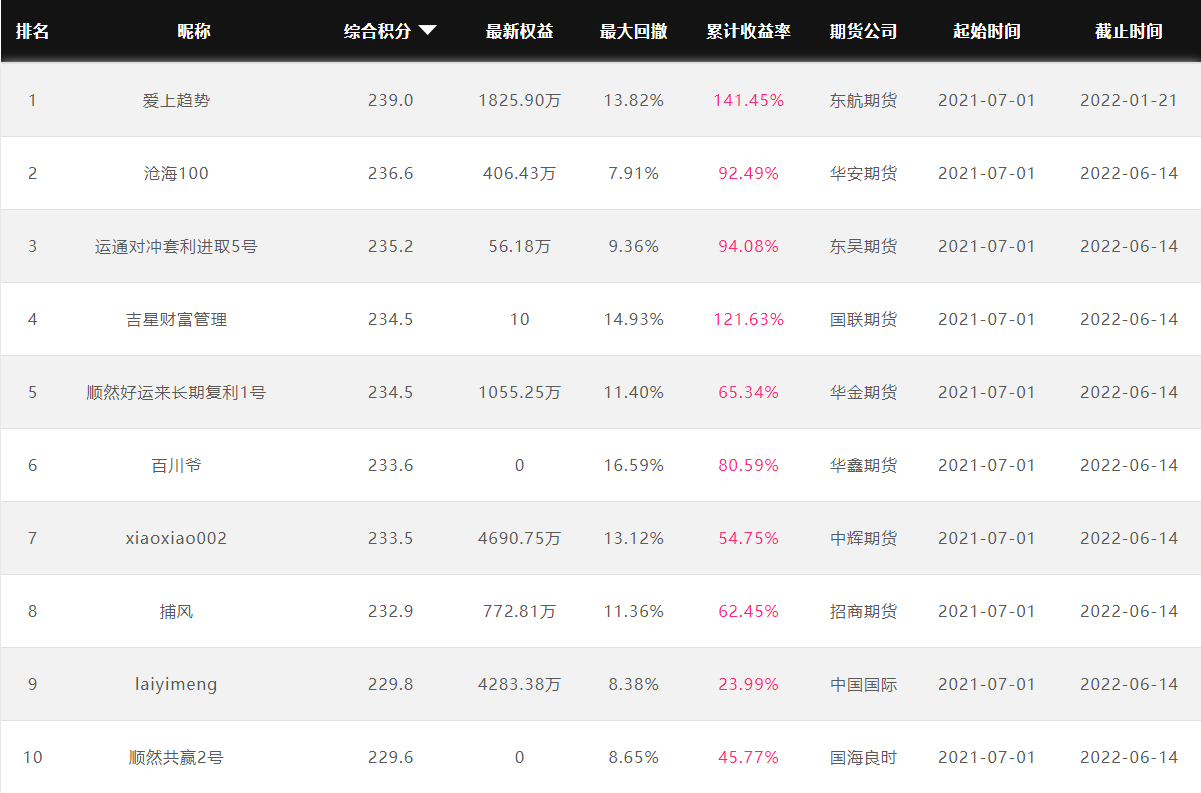Image resolution: width=1201 pixels, height=793 pixels.
Task: Click return rate 23.99%
Action: pos(749,684)
